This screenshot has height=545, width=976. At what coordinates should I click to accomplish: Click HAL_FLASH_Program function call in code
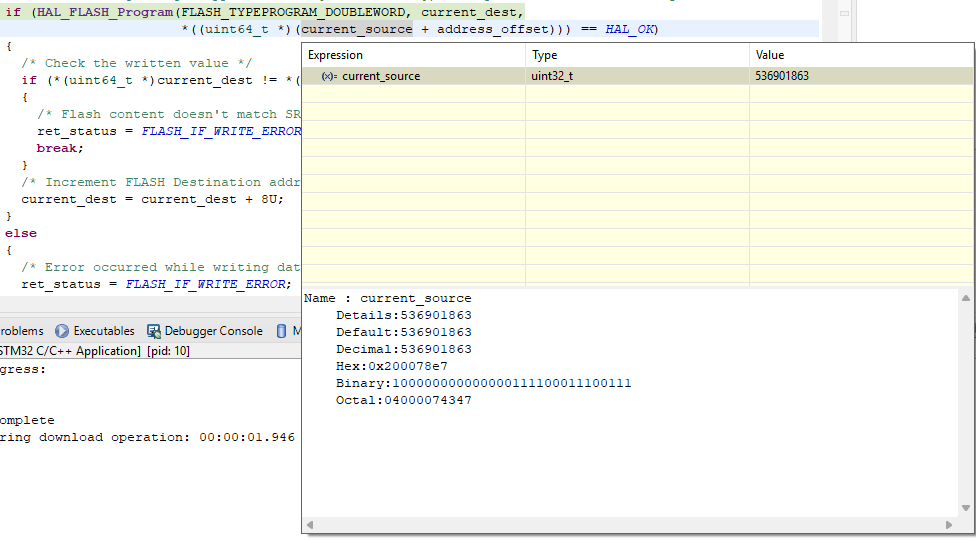[105, 12]
